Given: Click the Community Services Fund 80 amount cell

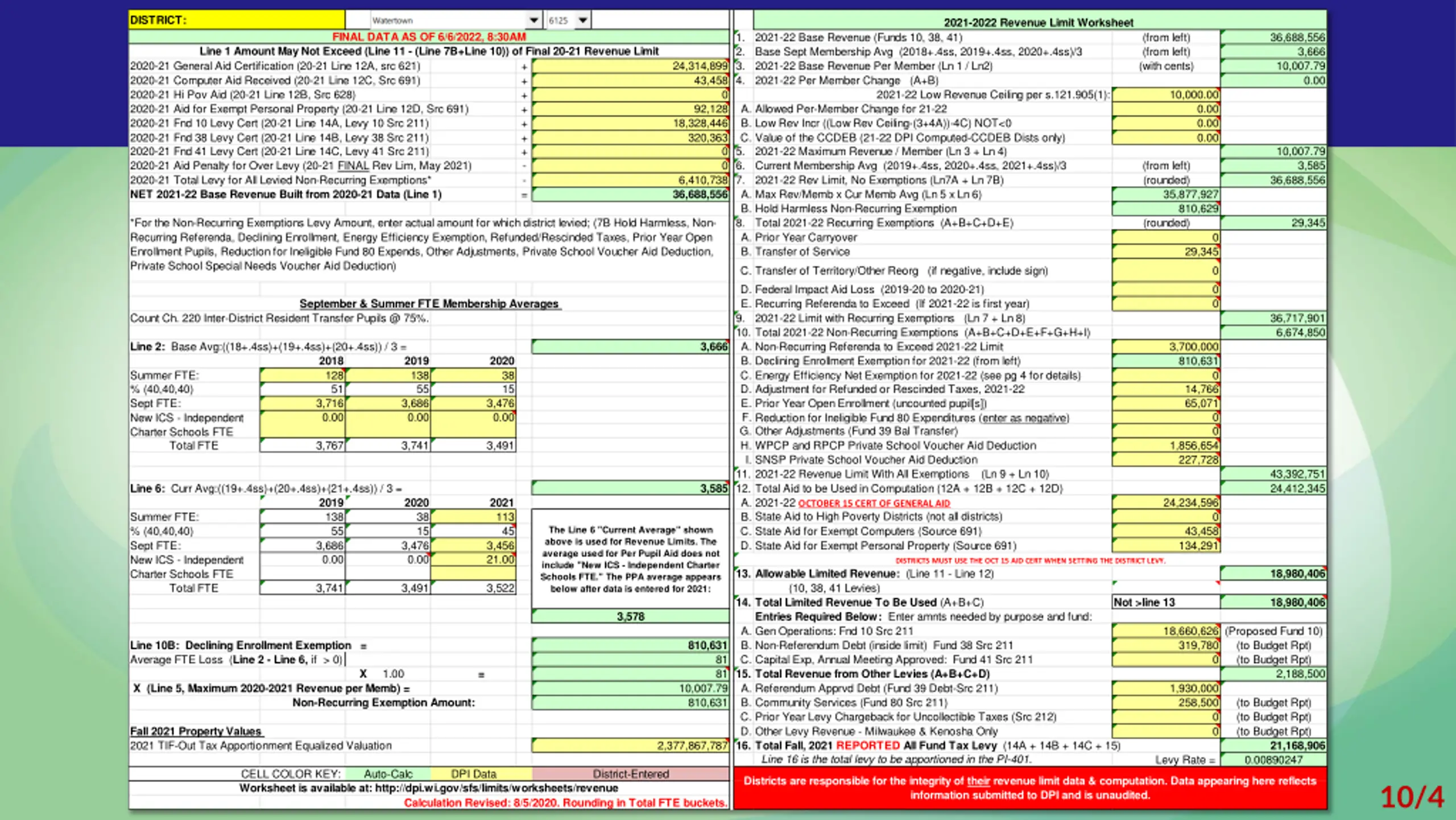Looking at the screenshot, I should click(1166, 703).
